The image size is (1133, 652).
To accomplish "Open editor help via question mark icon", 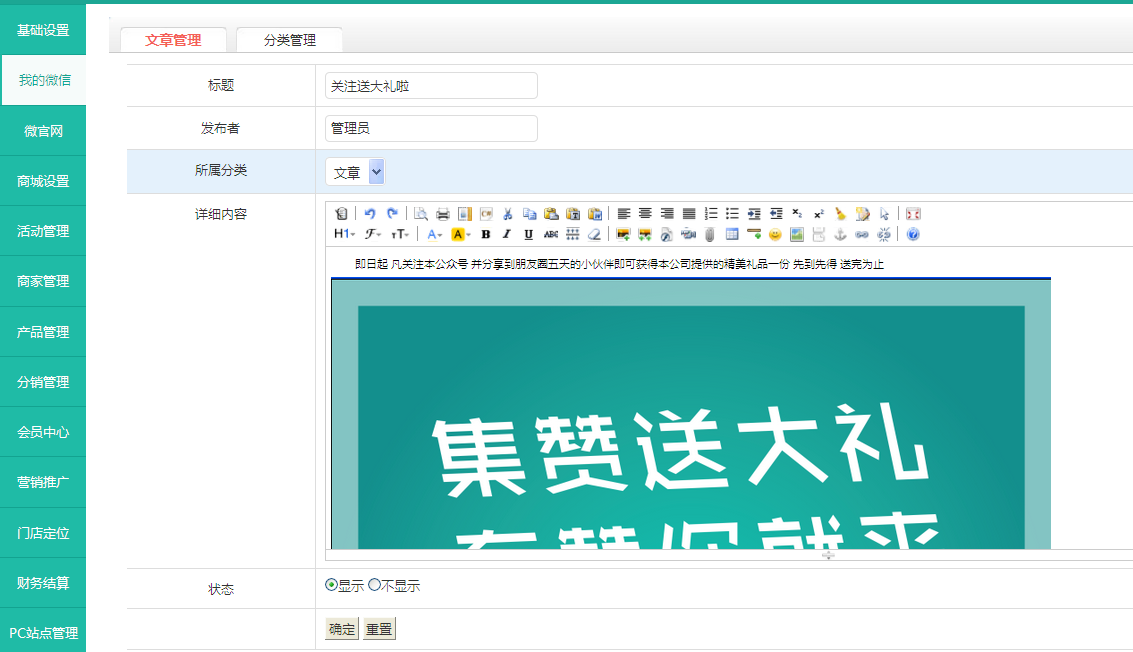I will (912, 234).
